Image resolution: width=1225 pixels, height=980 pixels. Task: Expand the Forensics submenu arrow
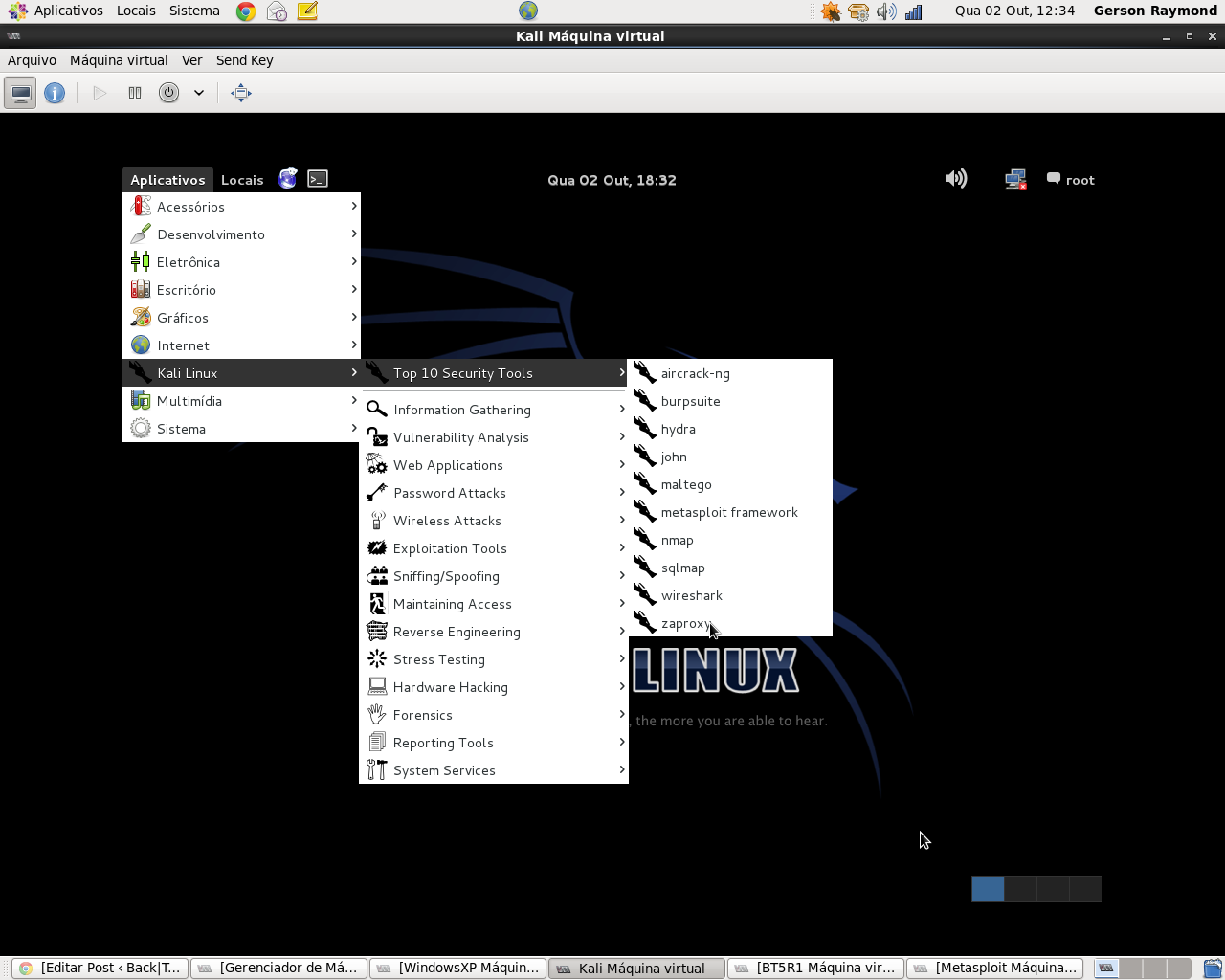[x=622, y=714]
